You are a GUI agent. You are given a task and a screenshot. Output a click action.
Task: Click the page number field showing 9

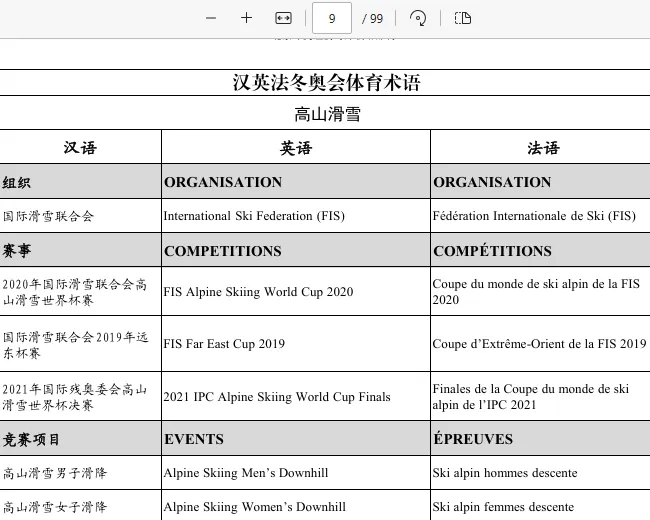(332, 18)
